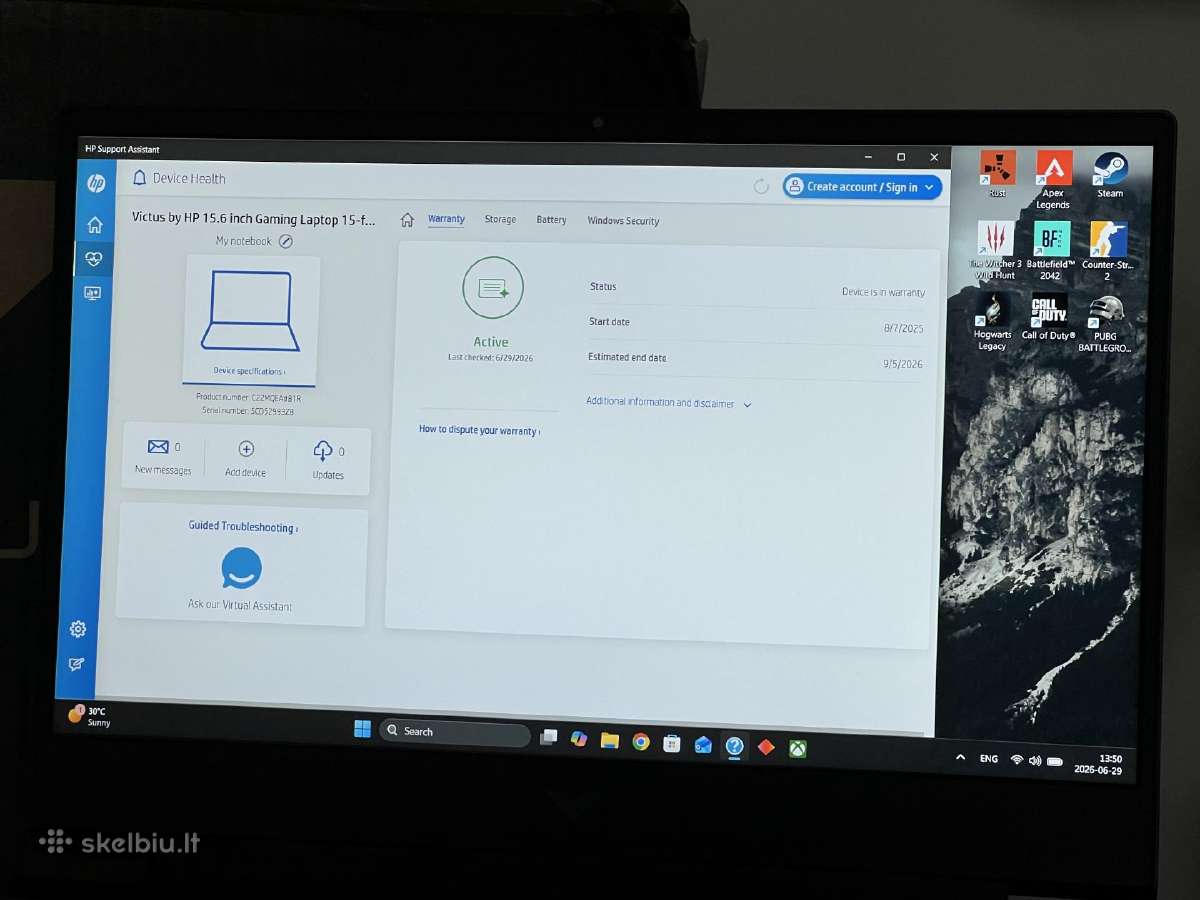The image size is (1200, 900).
Task: Open New messages envelope
Action: click(x=158, y=447)
